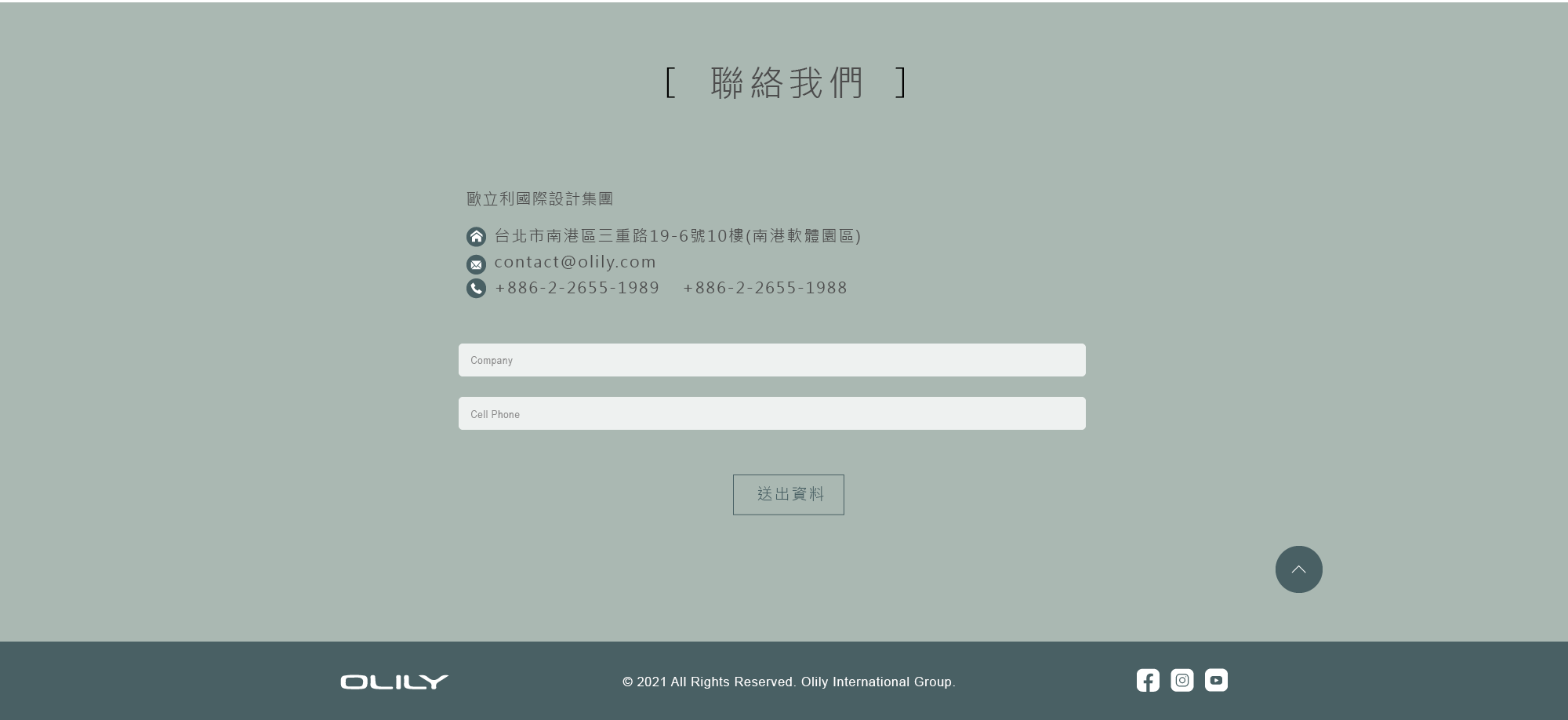The height and width of the screenshot is (720, 1568).
Task: Click the scroll-to-top arrow button
Action: pyautogui.click(x=1299, y=569)
